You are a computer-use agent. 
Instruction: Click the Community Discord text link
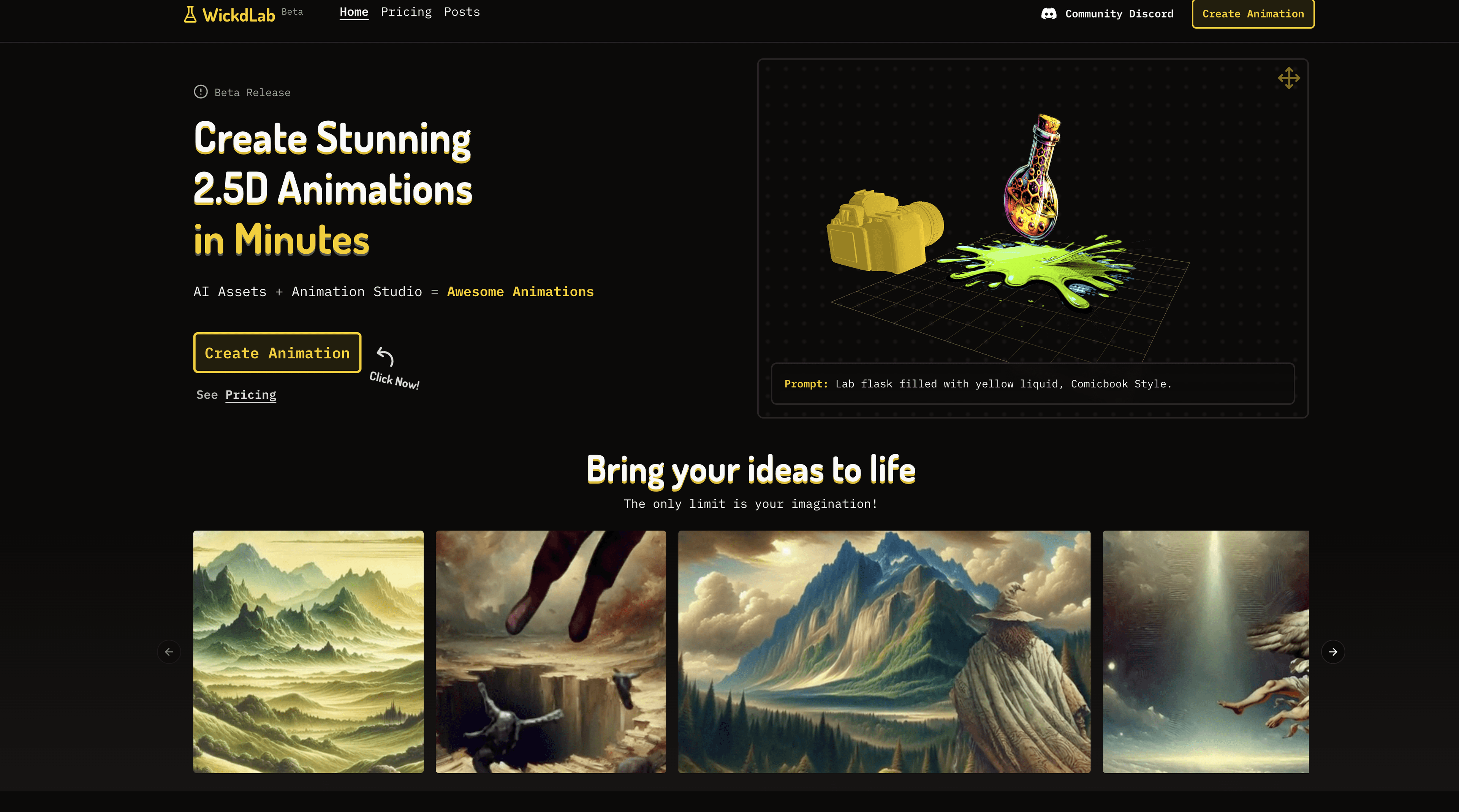click(x=1120, y=14)
